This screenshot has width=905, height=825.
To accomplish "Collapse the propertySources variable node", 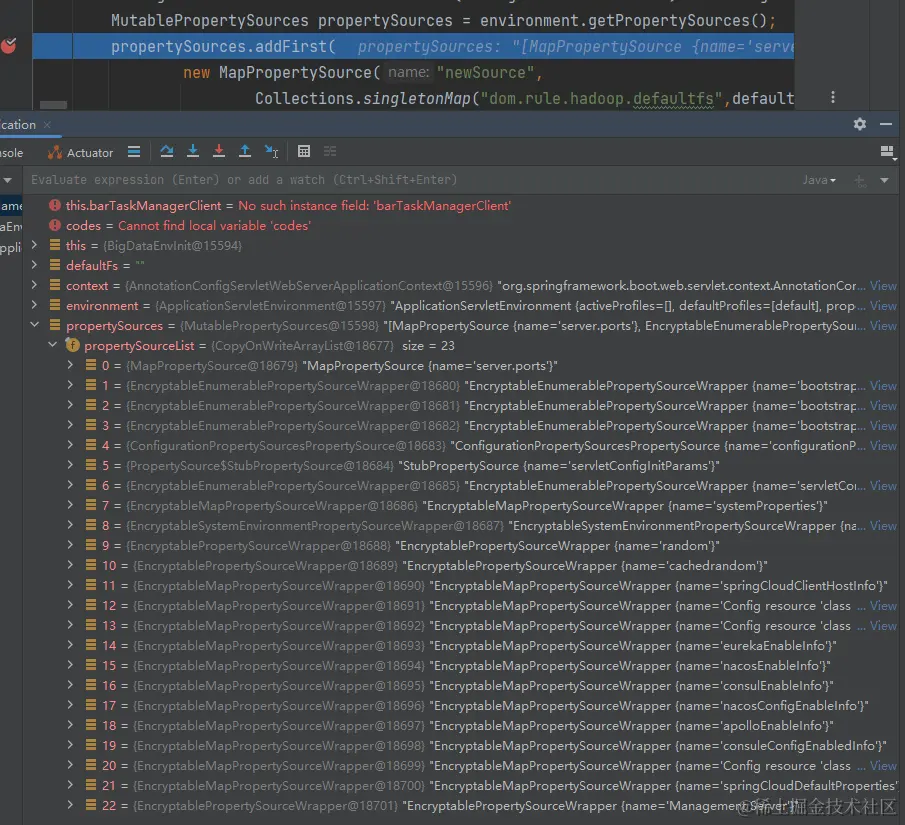I will click(x=35, y=325).
